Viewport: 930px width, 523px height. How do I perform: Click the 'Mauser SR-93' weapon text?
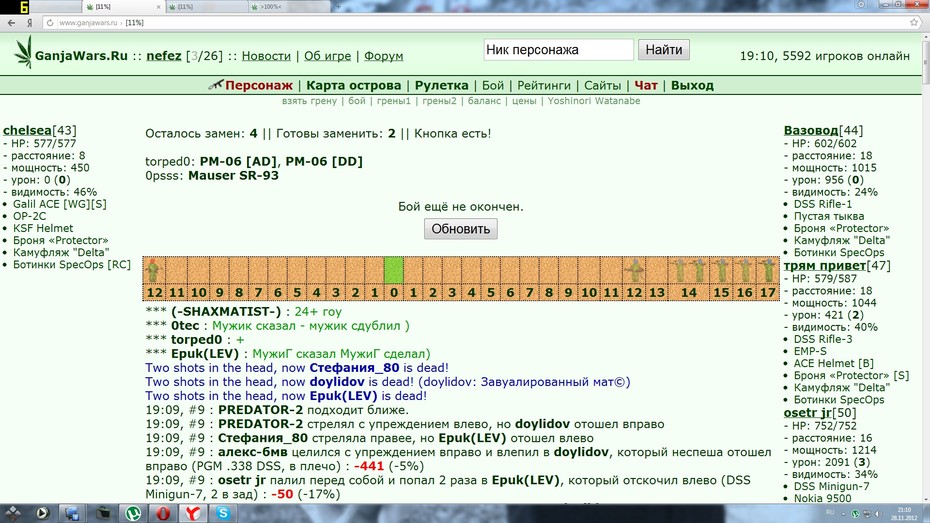click(x=234, y=176)
